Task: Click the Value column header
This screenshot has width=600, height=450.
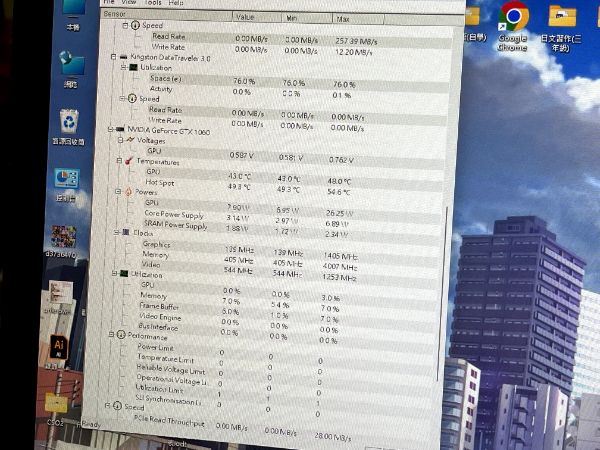Action: pos(257,17)
